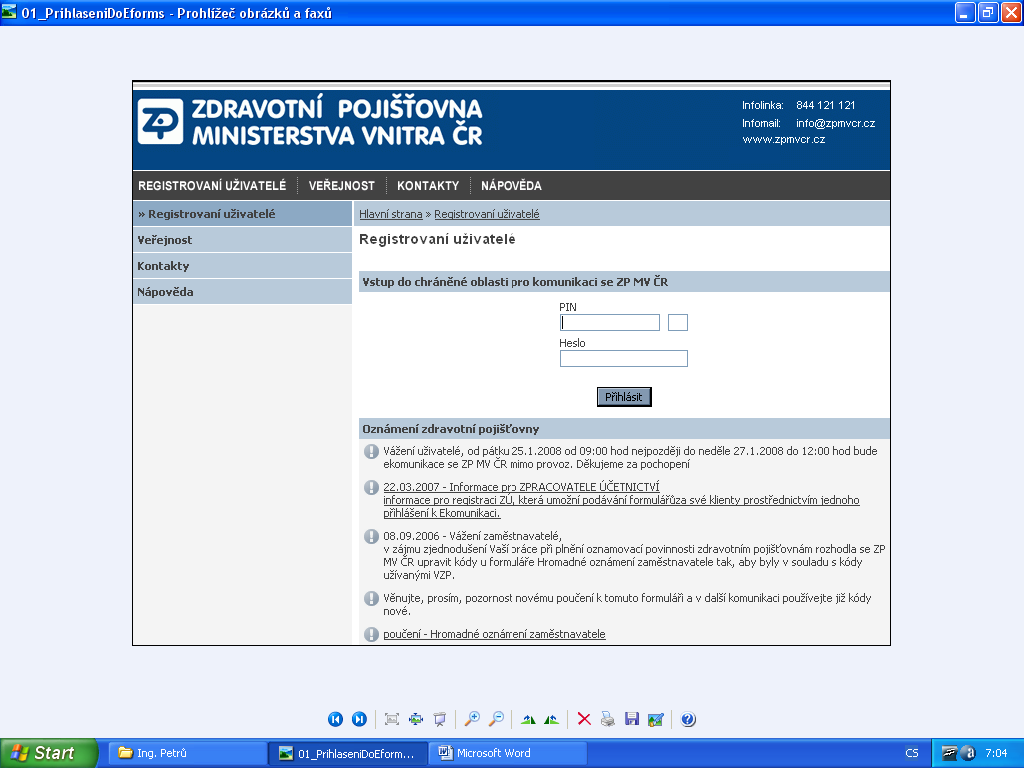Start the slide show
This screenshot has width=1024, height=768.
440,719
